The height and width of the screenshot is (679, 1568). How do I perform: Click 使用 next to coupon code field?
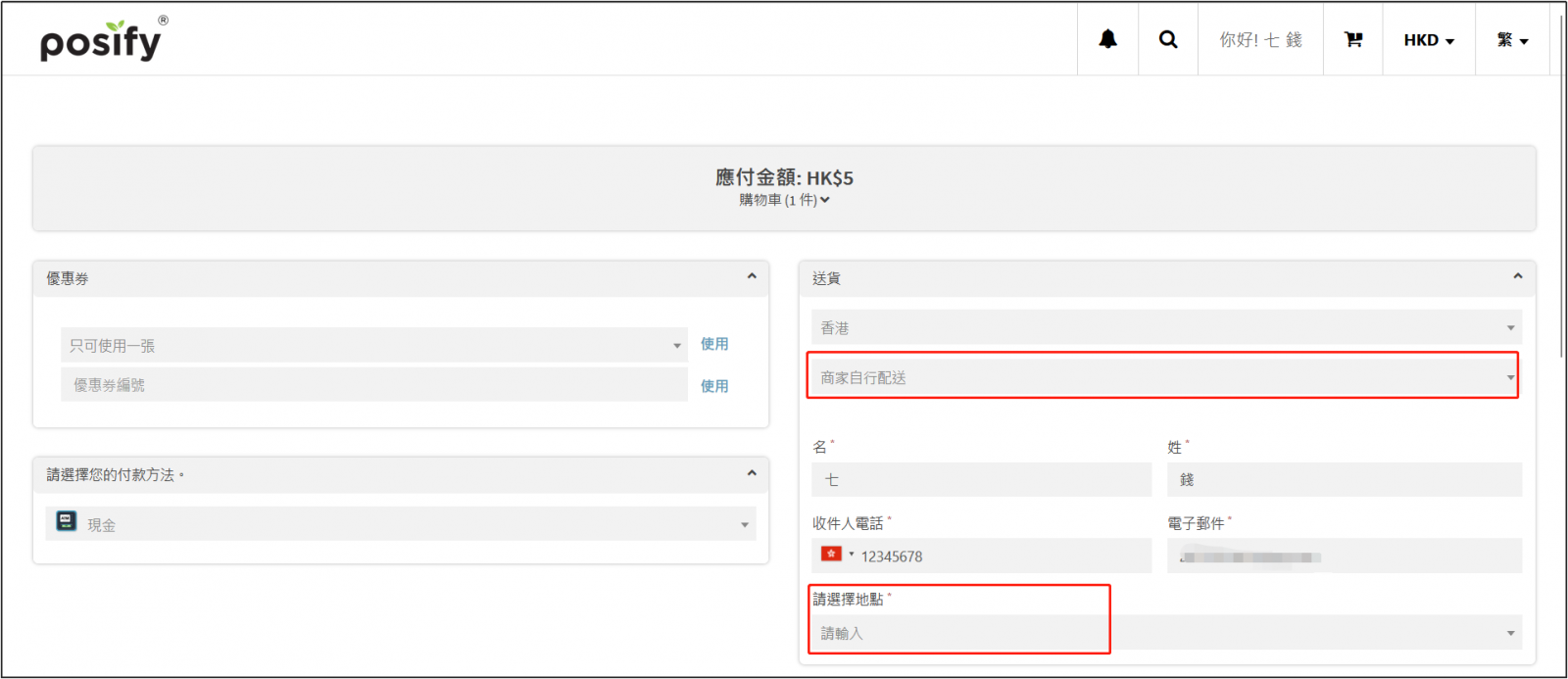point(714,386)
